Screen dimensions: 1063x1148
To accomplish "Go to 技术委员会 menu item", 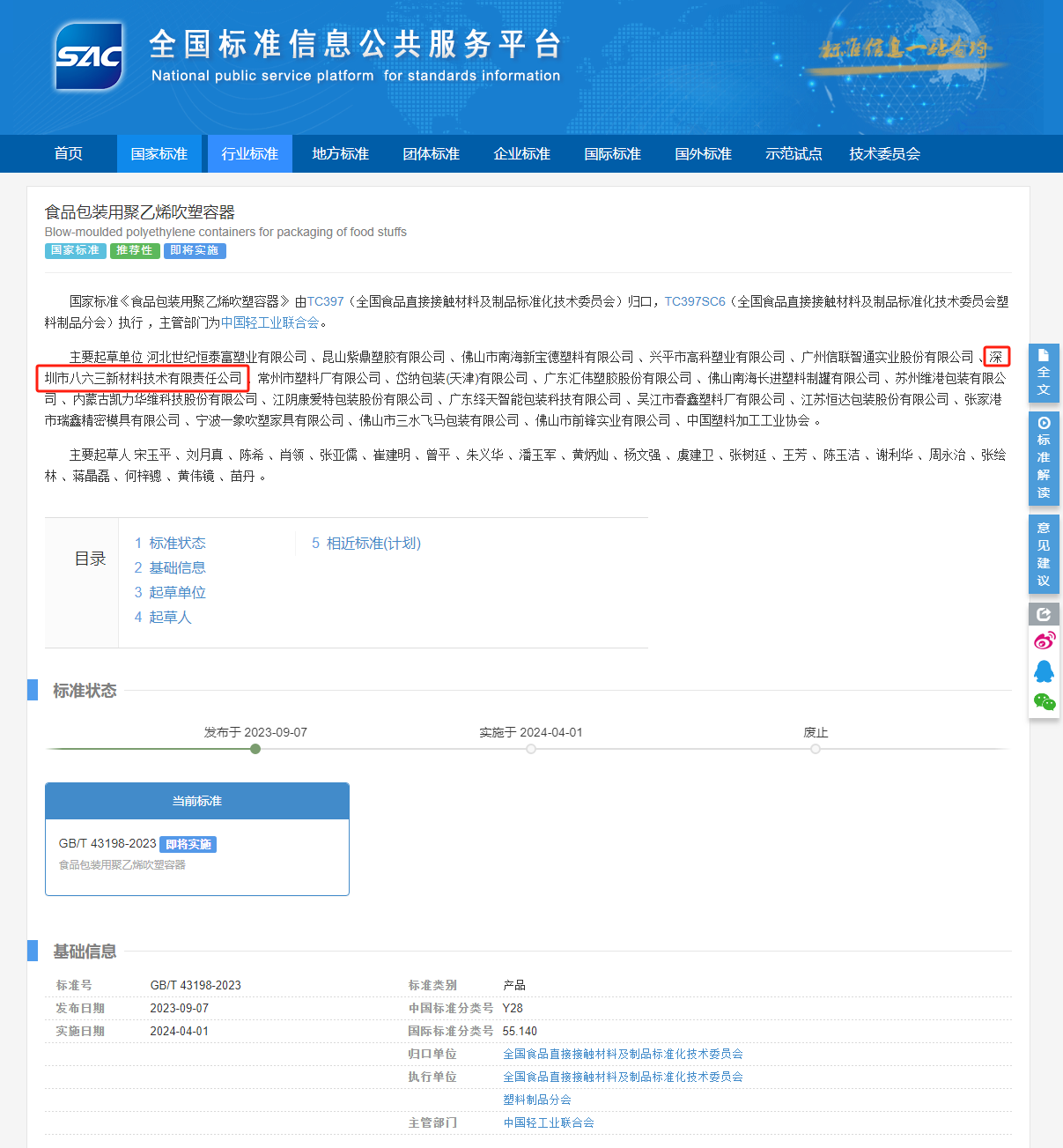I will click(885, 153).
